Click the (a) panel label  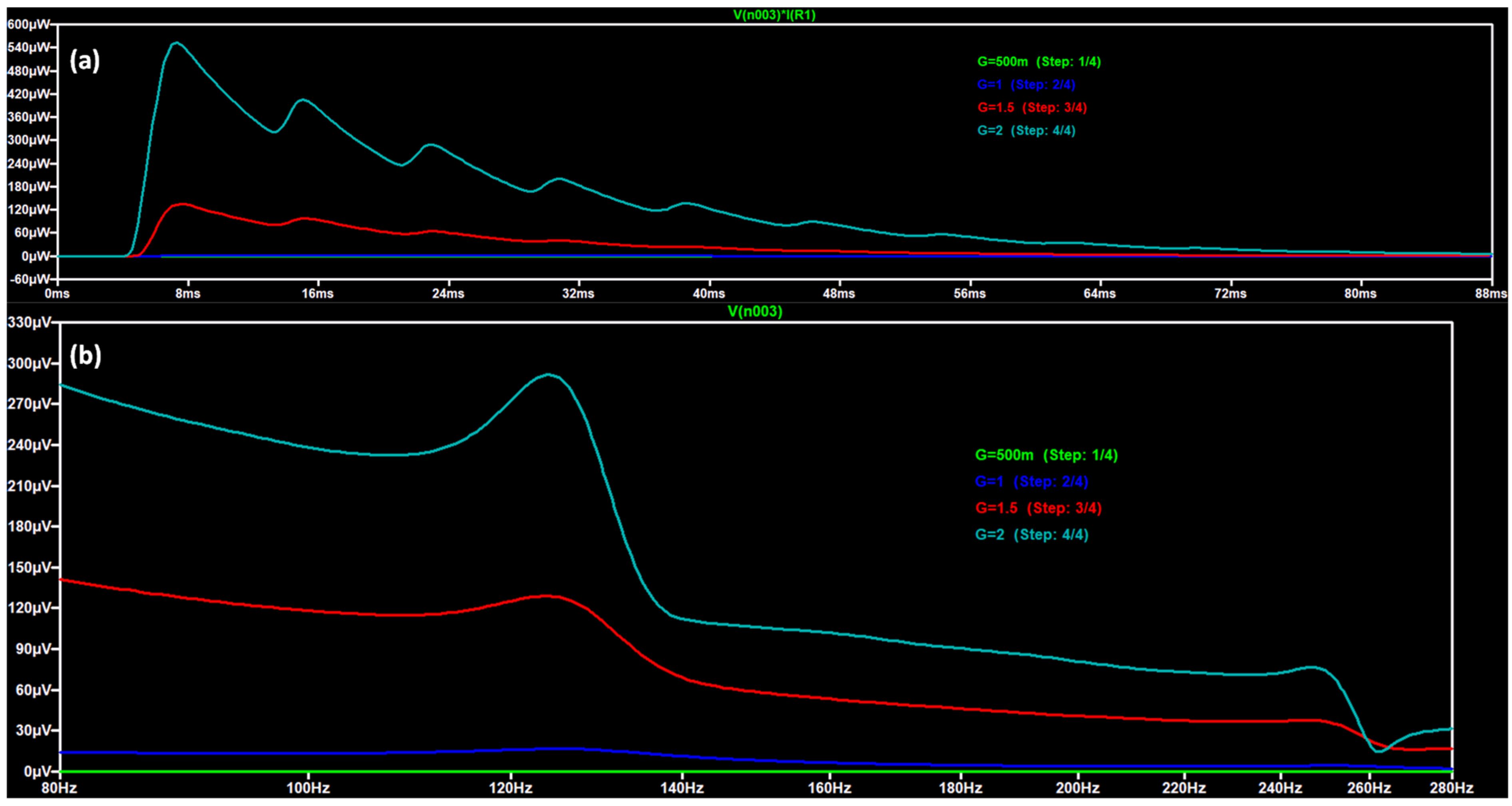click(85, 60)
